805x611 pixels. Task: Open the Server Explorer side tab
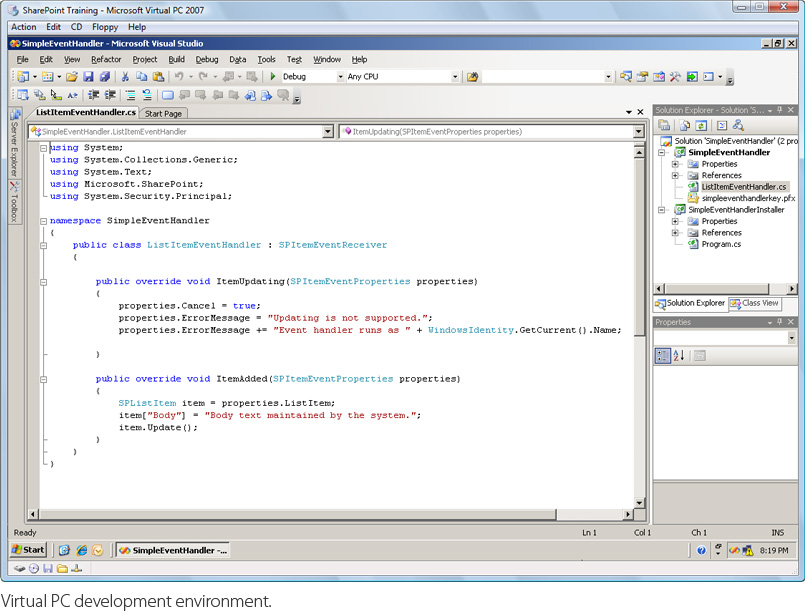pyautogui.click(x=14, y=143)
